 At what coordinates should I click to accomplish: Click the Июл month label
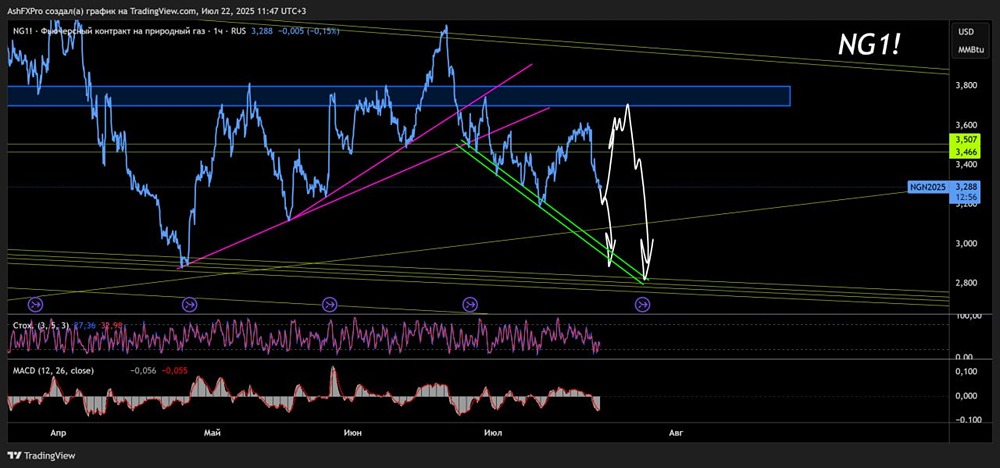point(493,433)
